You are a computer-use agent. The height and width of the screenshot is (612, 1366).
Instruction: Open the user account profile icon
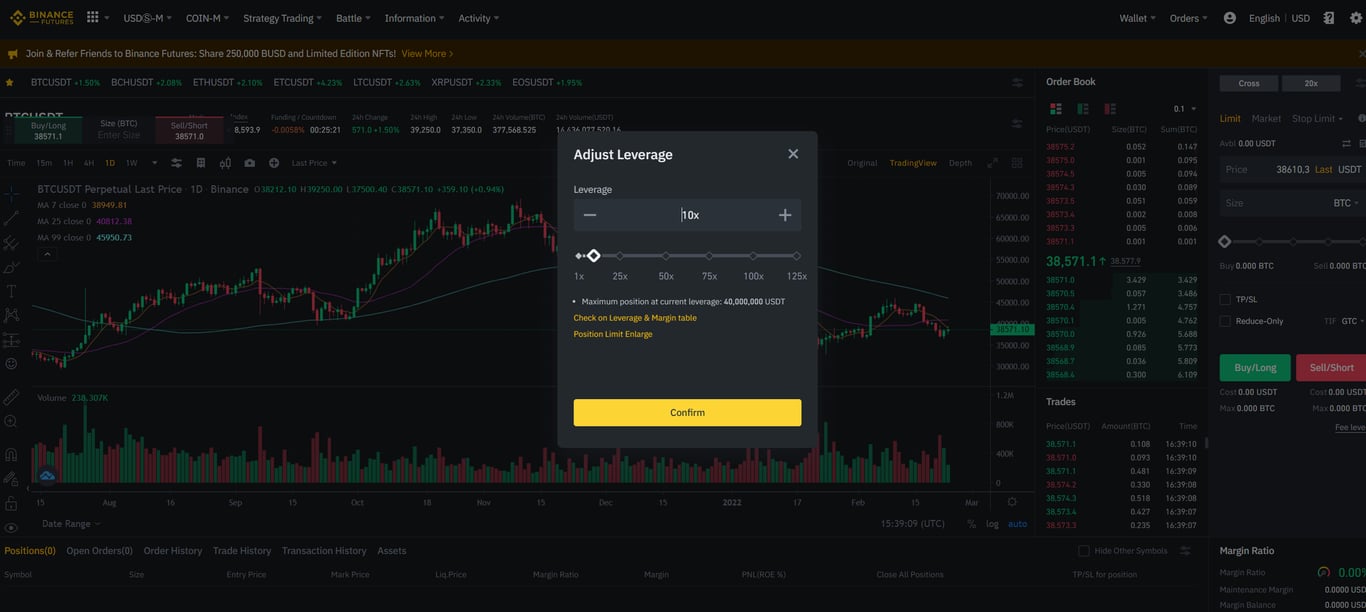1229,18
